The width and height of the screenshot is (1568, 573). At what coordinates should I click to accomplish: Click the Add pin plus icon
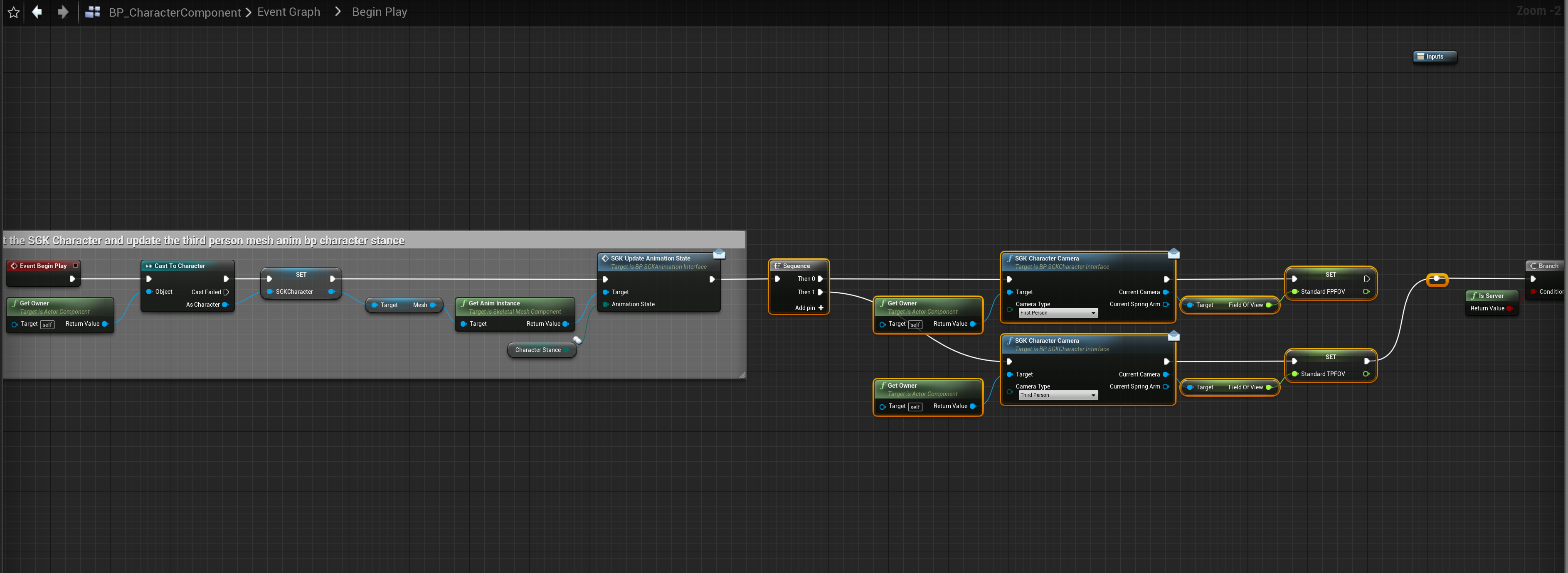[x=821, y=308]
